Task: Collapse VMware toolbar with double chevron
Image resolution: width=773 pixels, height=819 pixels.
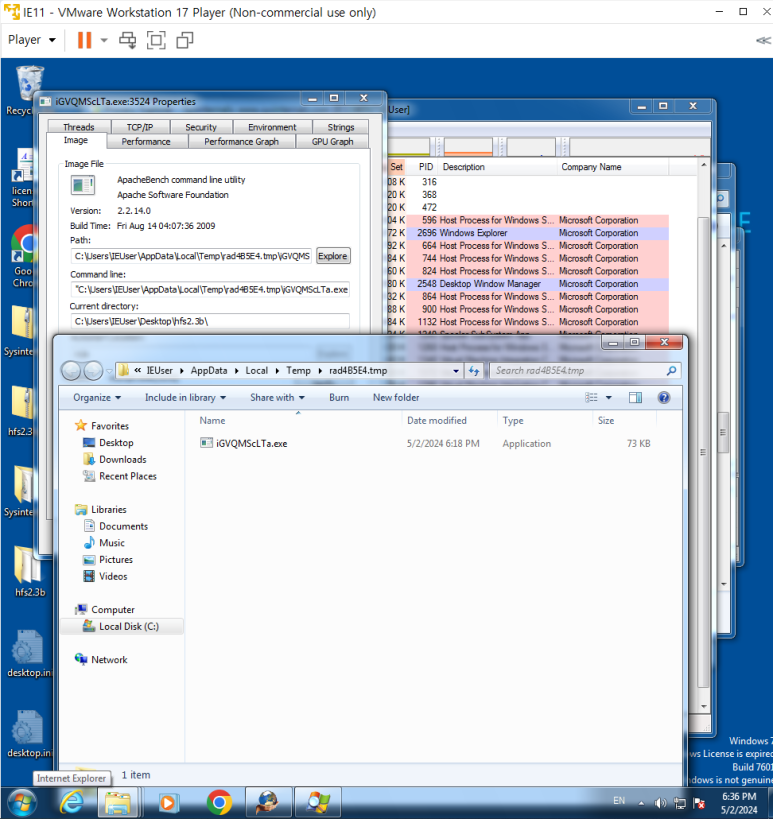Action: 763,40
